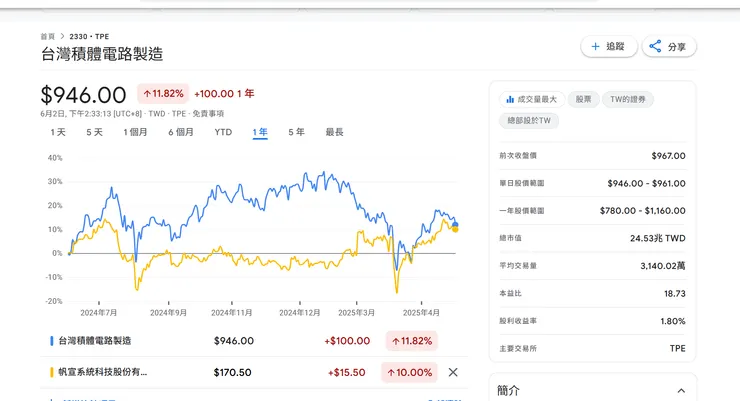This screenshot has height=401, width=740.
Task: Click the ↑11.82% badge in 台灣積體電路製造 row
Action: (412, 341)
